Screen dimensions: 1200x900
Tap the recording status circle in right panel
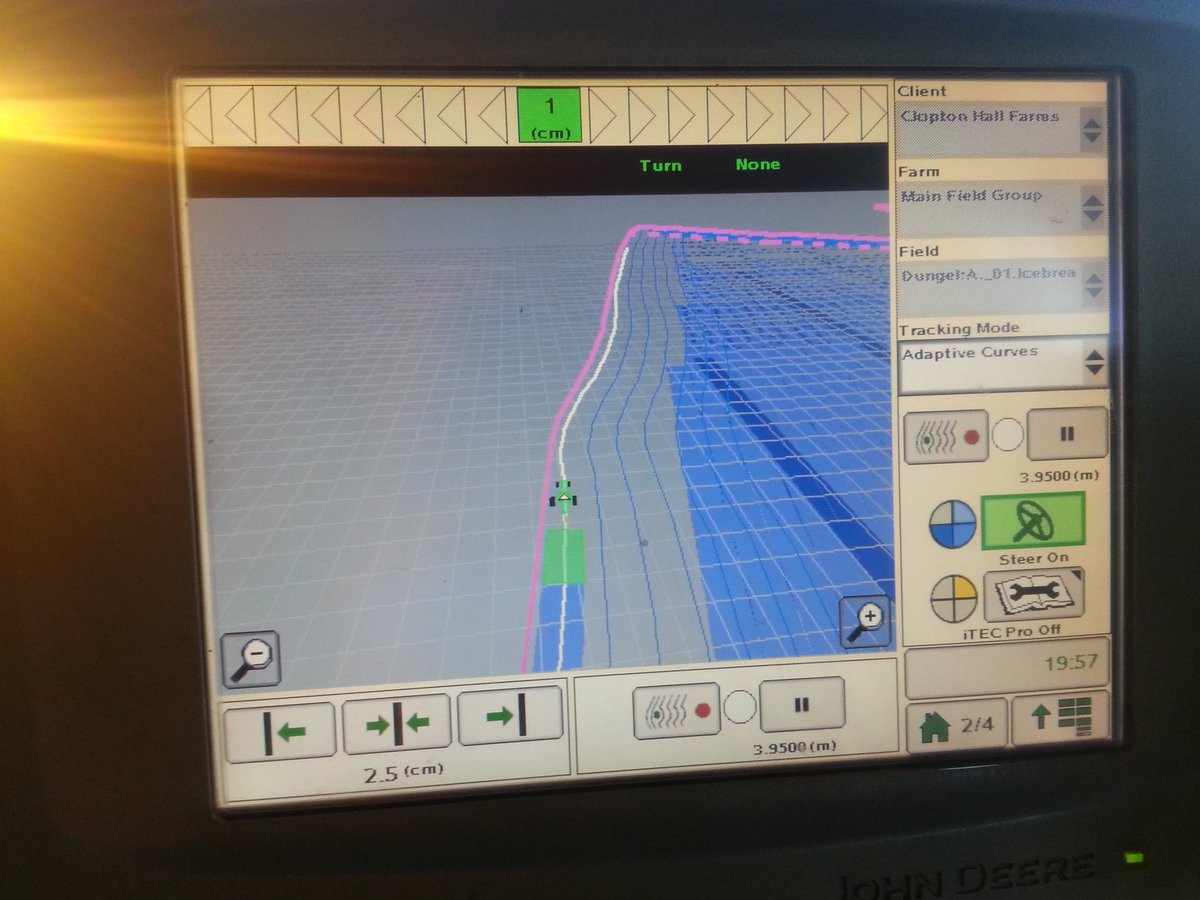(1008, 436)
